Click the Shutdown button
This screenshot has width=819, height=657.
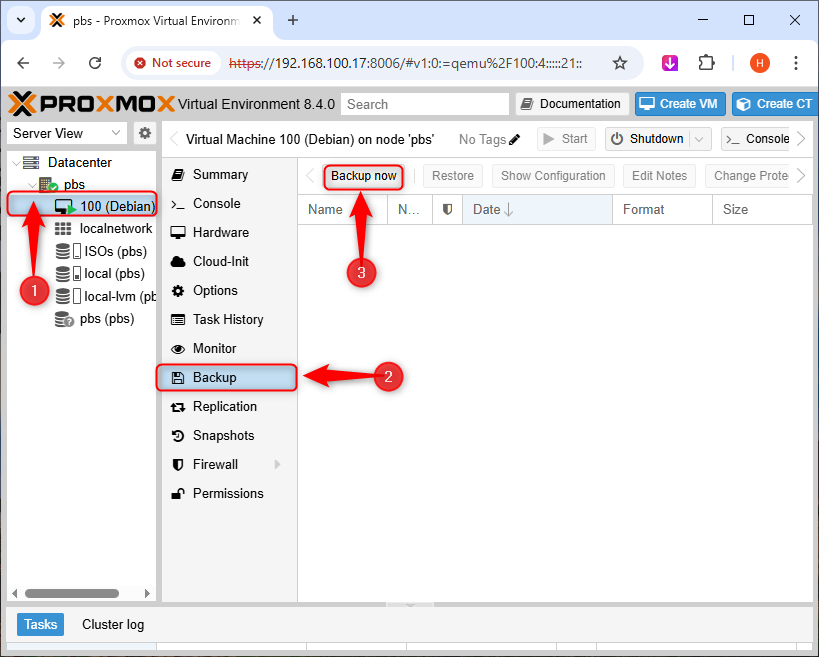tap(648, 139)
